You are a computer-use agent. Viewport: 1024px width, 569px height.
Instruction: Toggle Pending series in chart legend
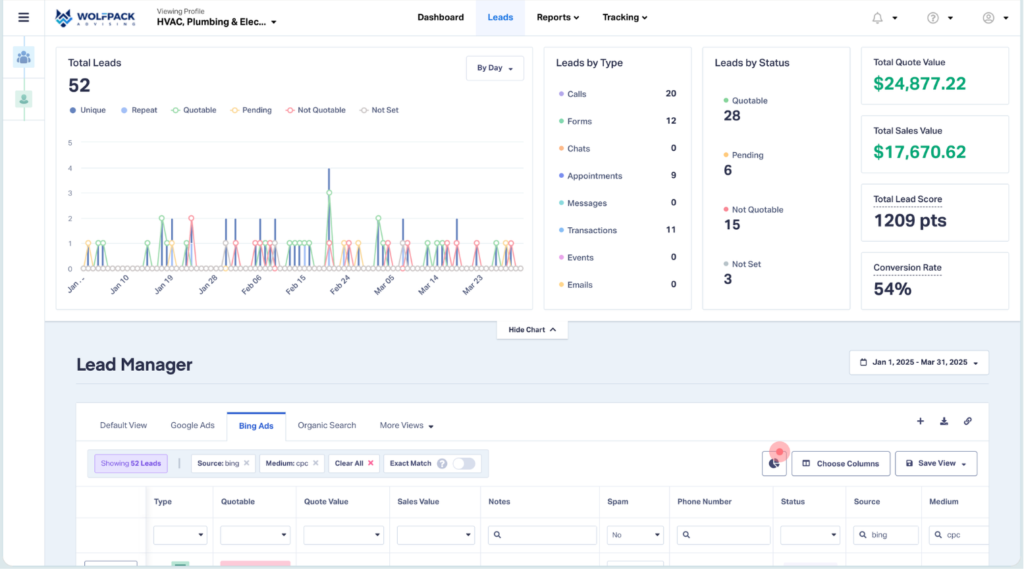coord(251,110)
